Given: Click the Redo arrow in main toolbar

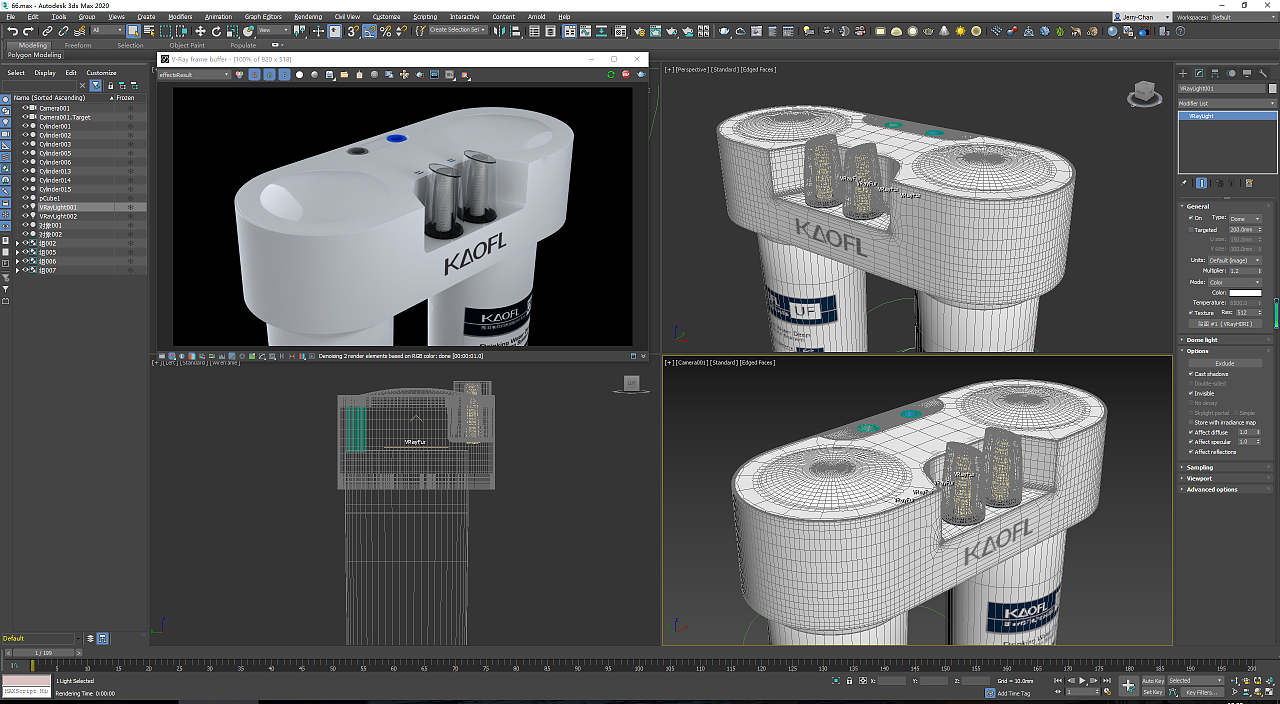Looking at the screenshot, I should [x=29, y=31].
